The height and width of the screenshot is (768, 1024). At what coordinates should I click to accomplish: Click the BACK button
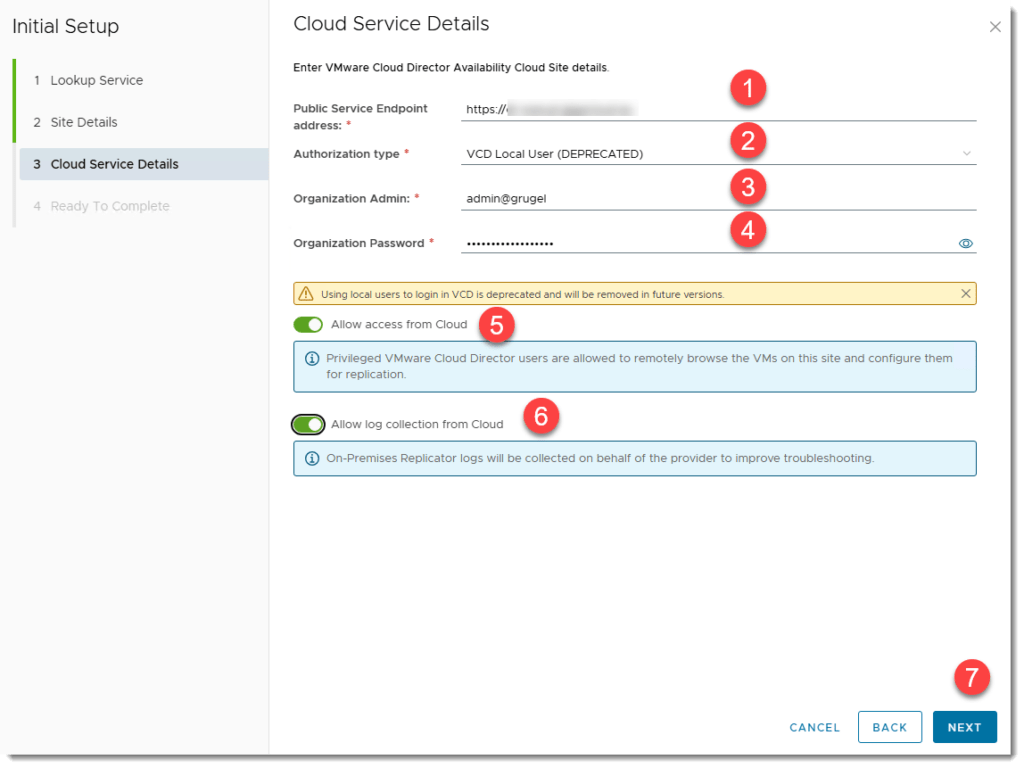click(x=889, y=727)
